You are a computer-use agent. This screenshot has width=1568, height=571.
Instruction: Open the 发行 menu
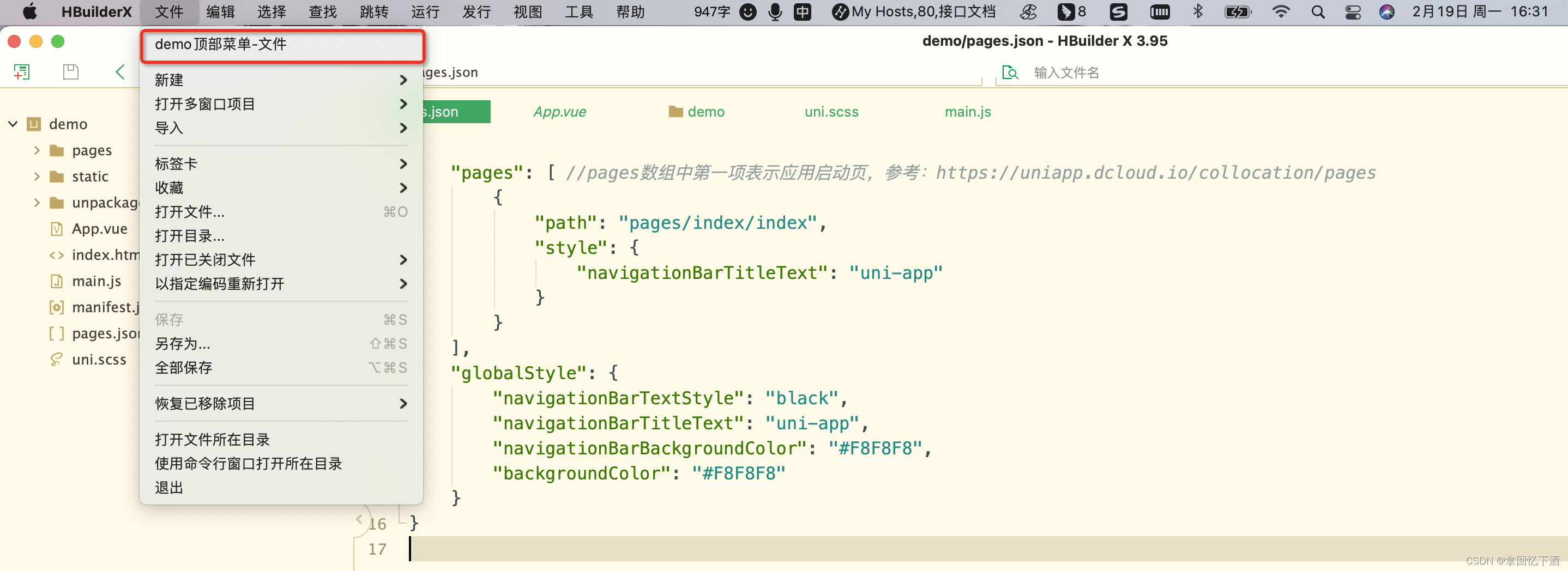(477, 11)
